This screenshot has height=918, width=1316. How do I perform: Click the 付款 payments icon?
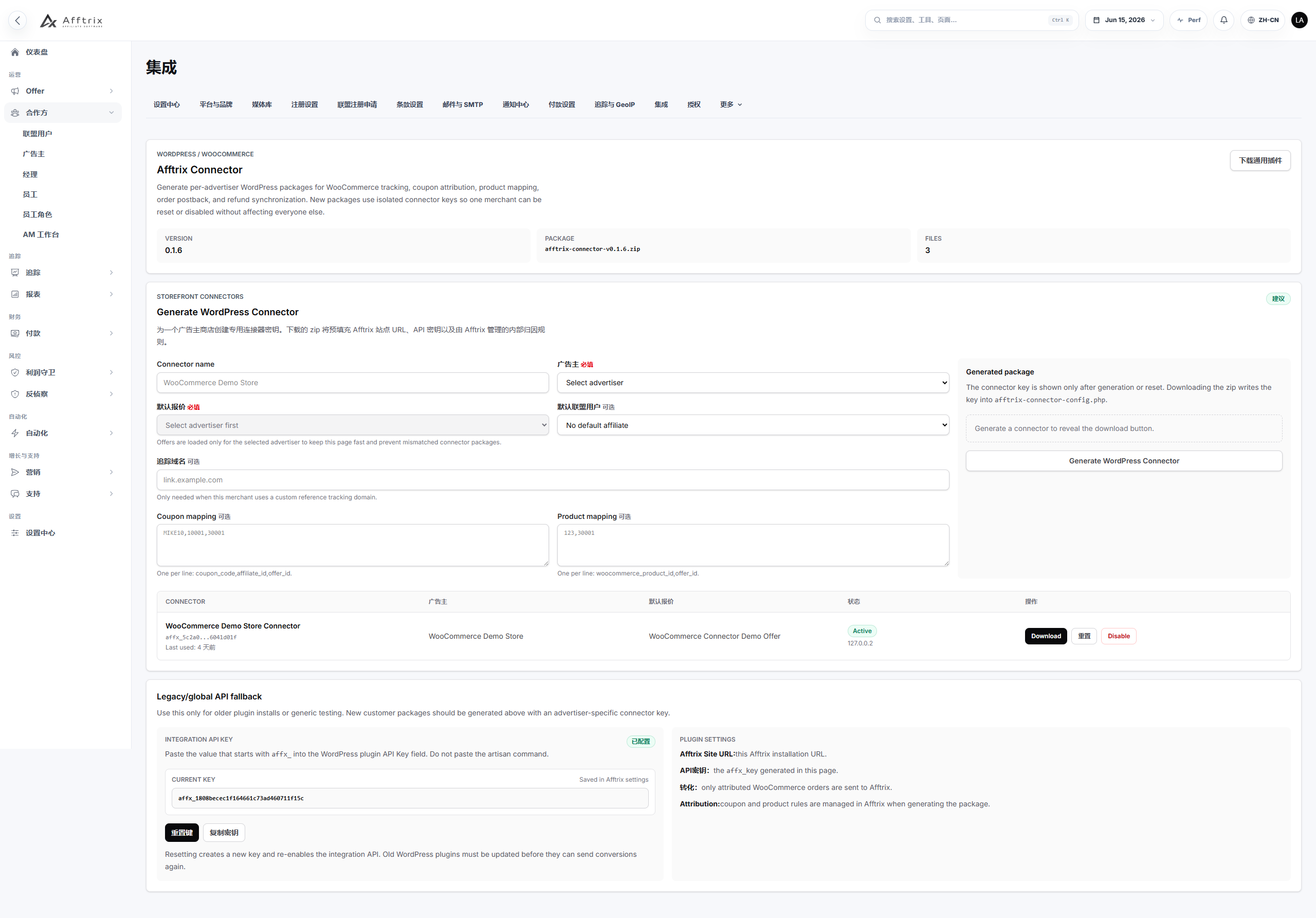pyautogui.click(x=15, y=333)
